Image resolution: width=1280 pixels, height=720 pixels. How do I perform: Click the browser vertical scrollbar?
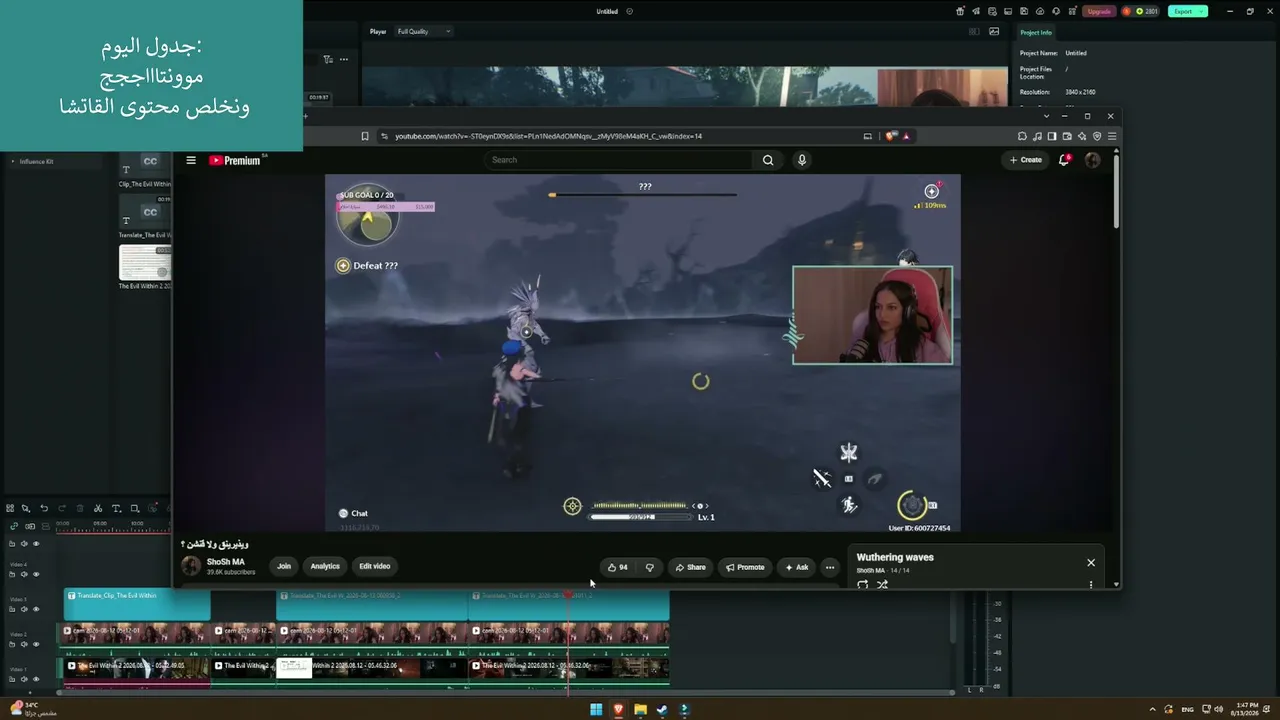click(1116, 193)
